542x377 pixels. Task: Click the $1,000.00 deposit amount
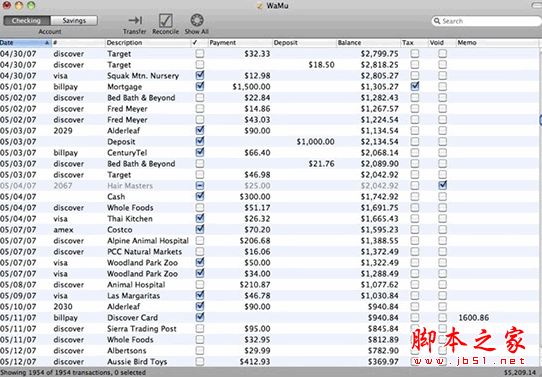315,142
